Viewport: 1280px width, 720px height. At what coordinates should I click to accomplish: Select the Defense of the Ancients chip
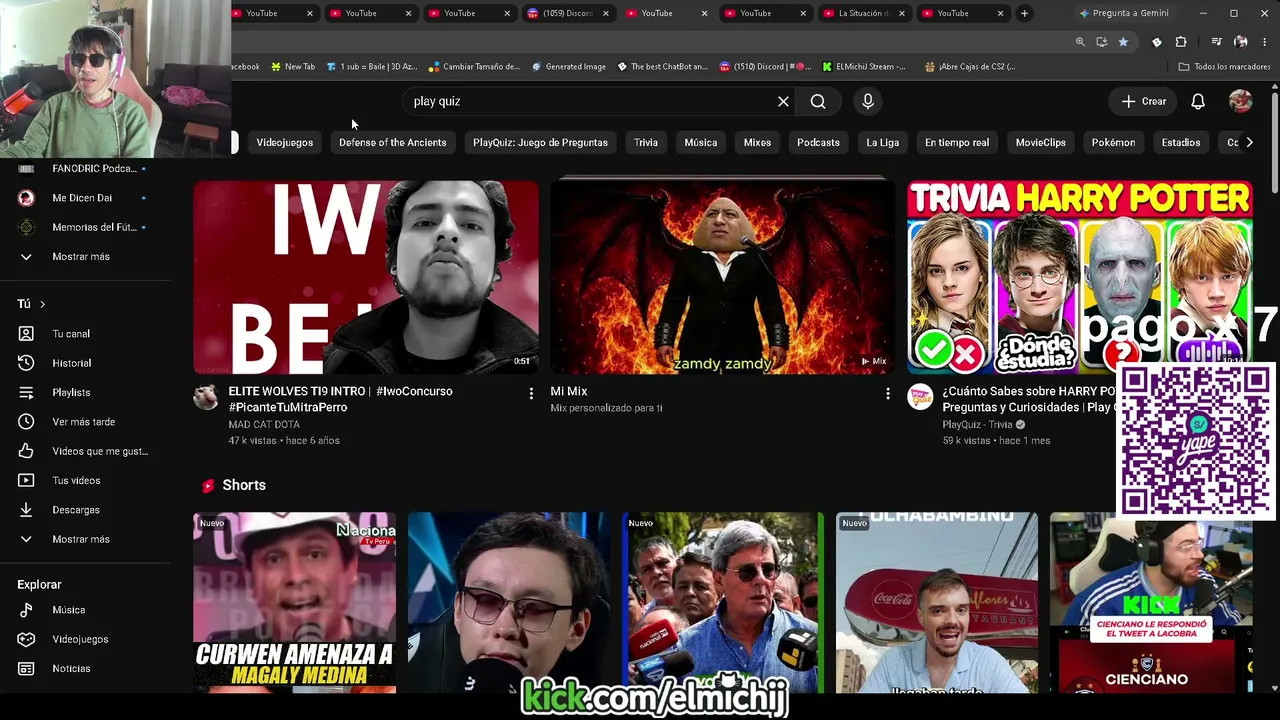392,142
